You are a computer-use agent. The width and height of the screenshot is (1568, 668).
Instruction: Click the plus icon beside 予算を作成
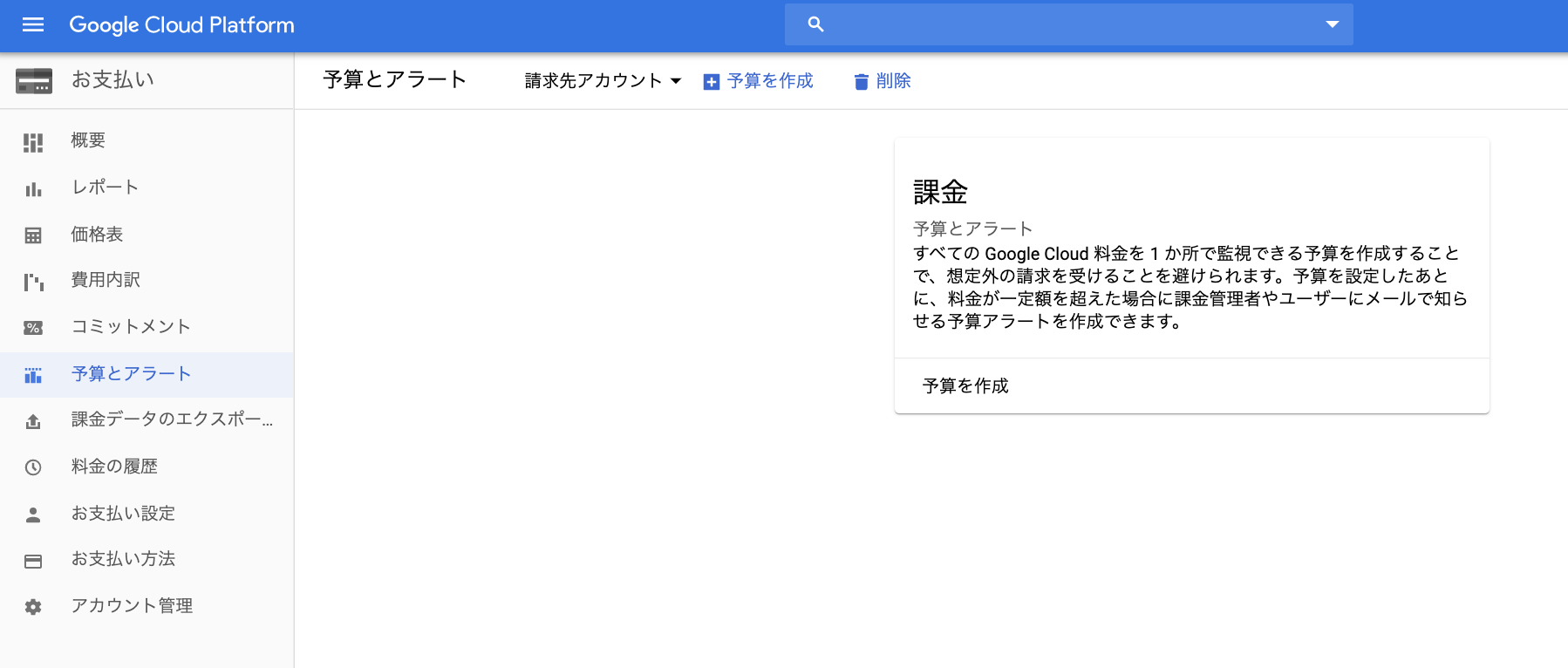point(712,82)
